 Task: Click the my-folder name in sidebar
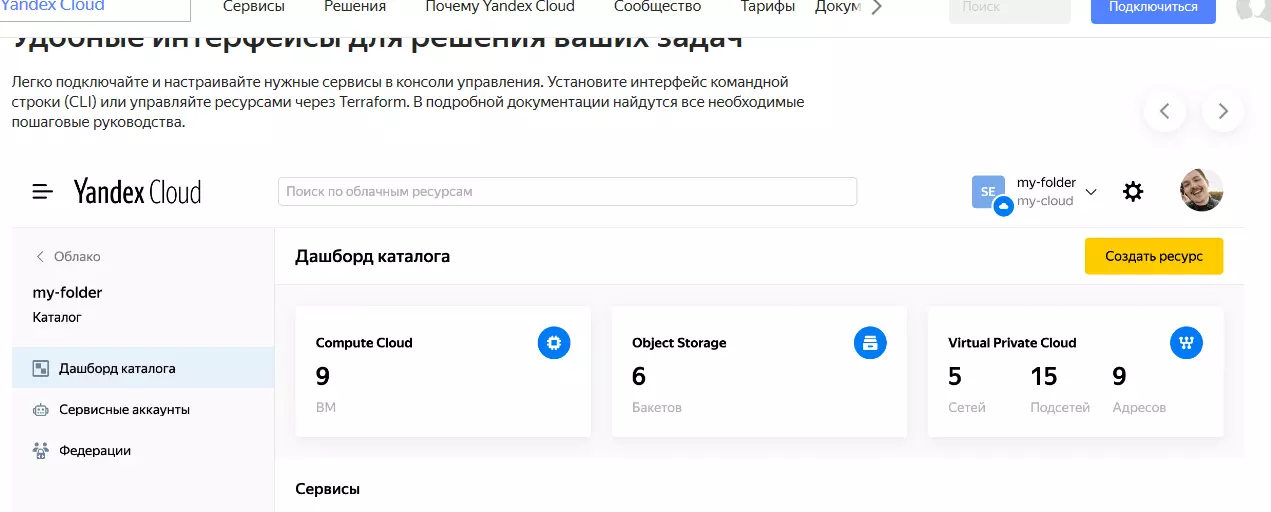[68, 293]
